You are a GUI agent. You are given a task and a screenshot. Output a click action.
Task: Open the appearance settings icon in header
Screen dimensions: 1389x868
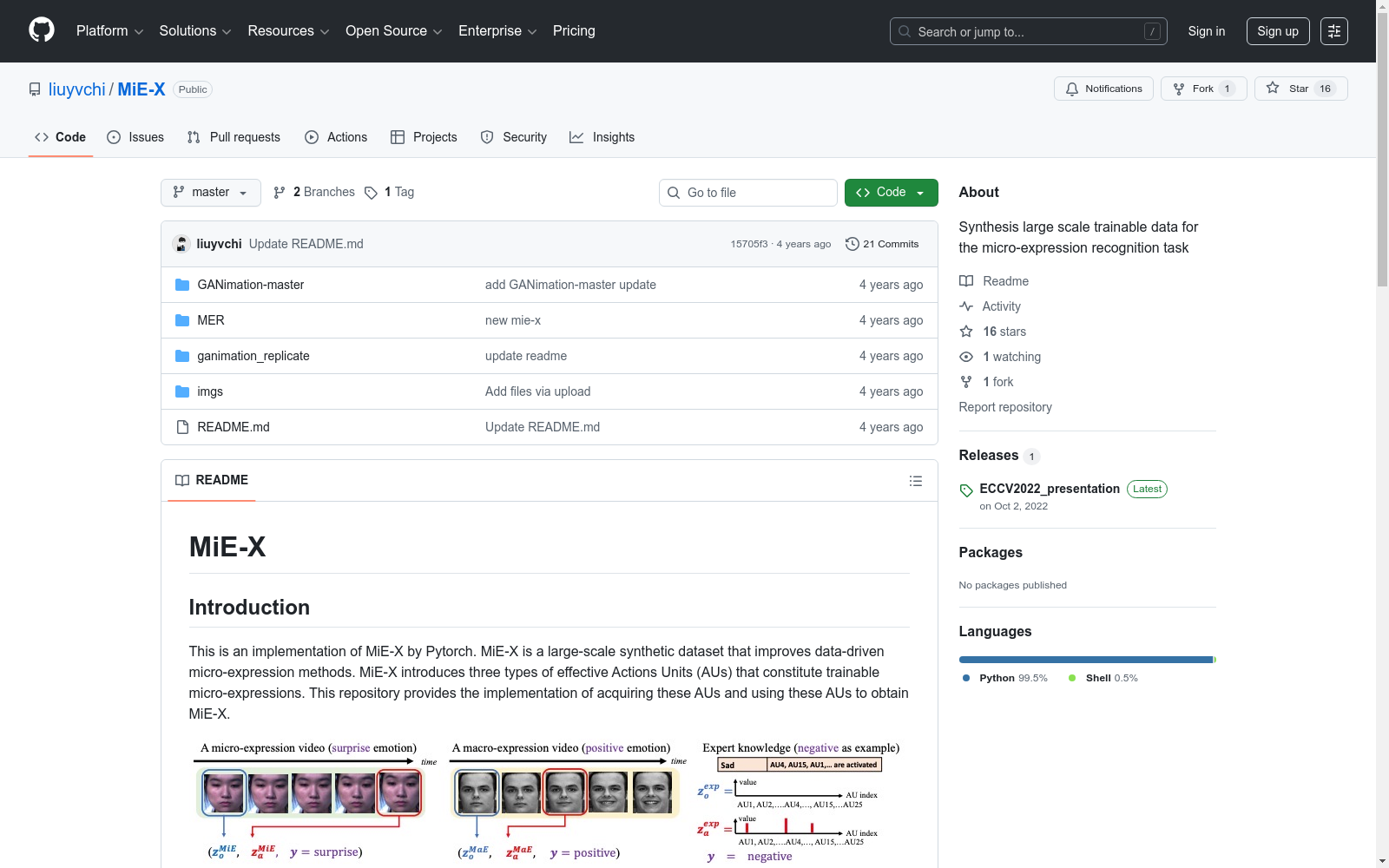(x=1333, y=31)
